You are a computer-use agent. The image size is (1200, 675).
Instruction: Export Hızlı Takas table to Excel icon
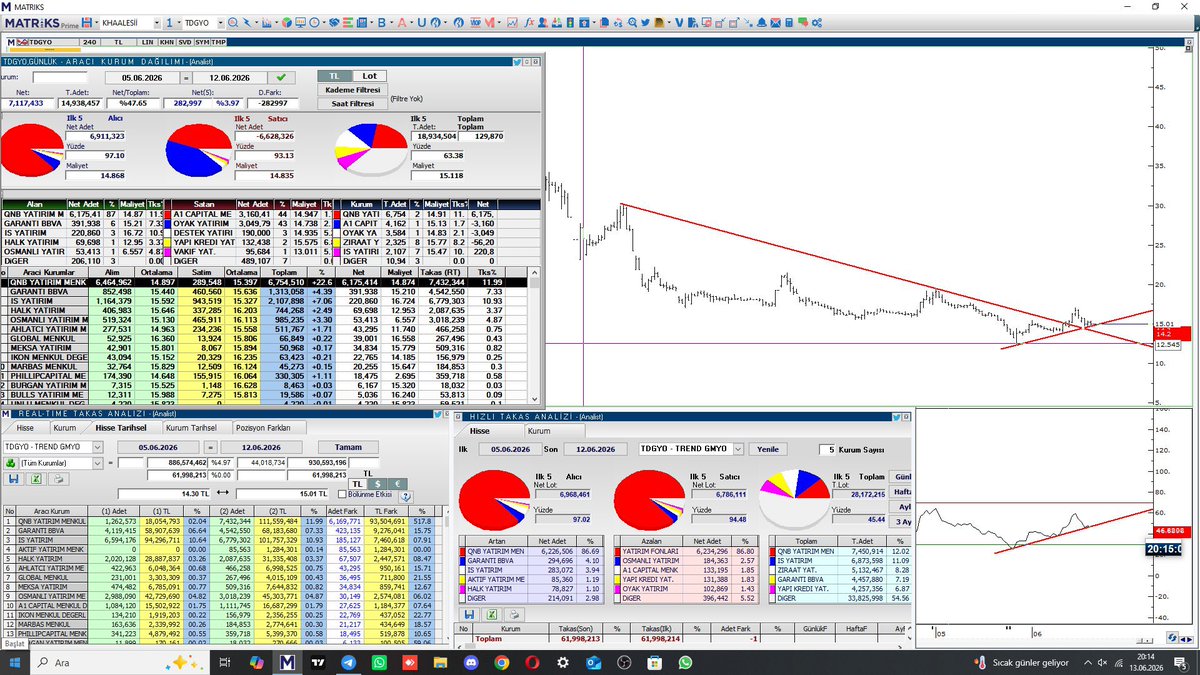click(492, 614)
